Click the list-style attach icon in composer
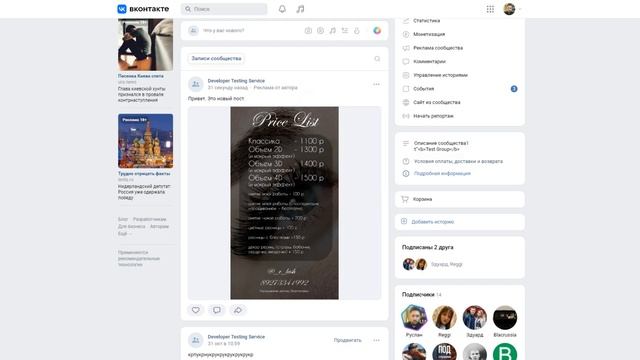This screenshot has height=360, width=640. [x=345, y=31]
